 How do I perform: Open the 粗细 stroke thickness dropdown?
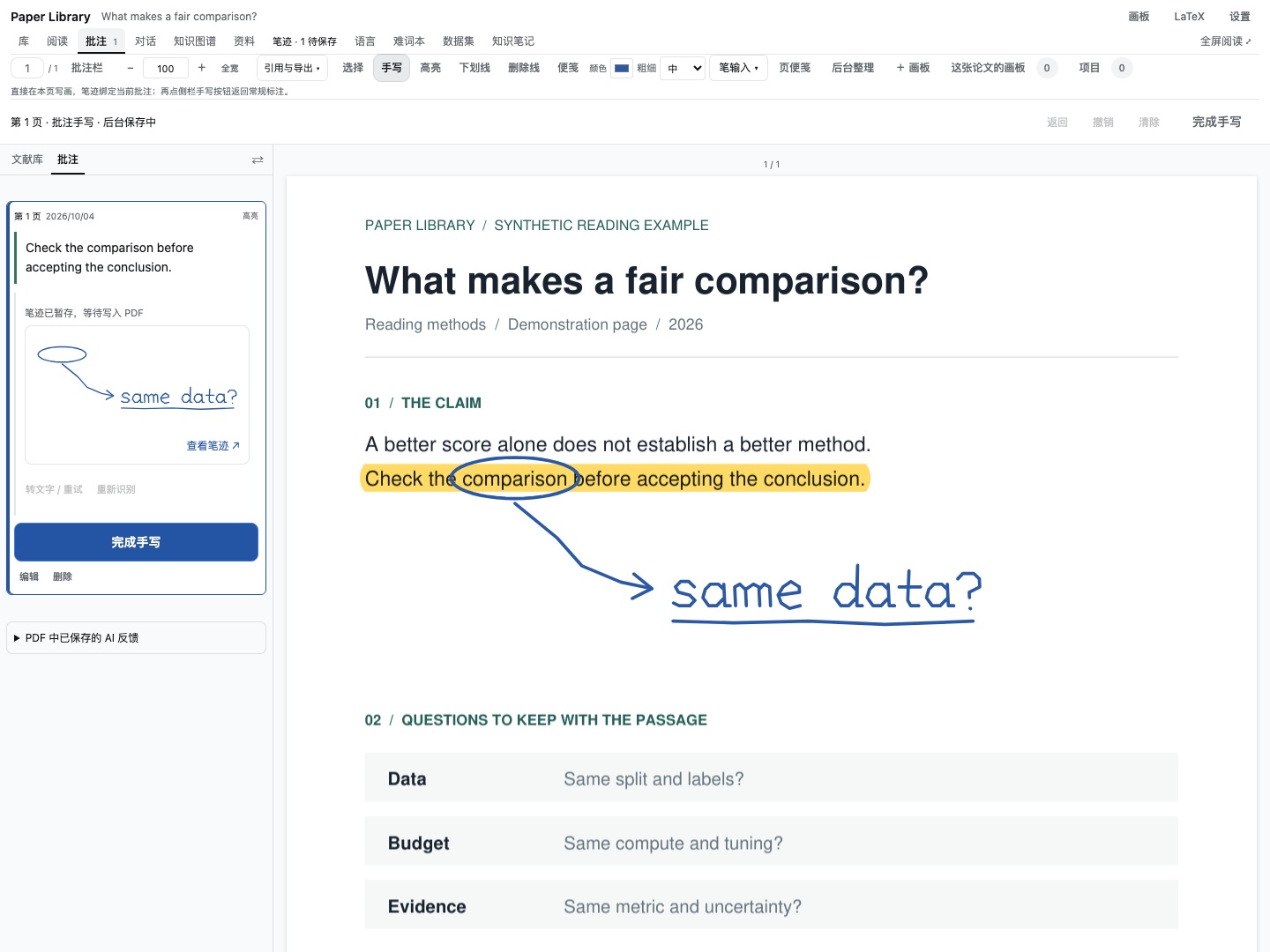pos(684,68)
